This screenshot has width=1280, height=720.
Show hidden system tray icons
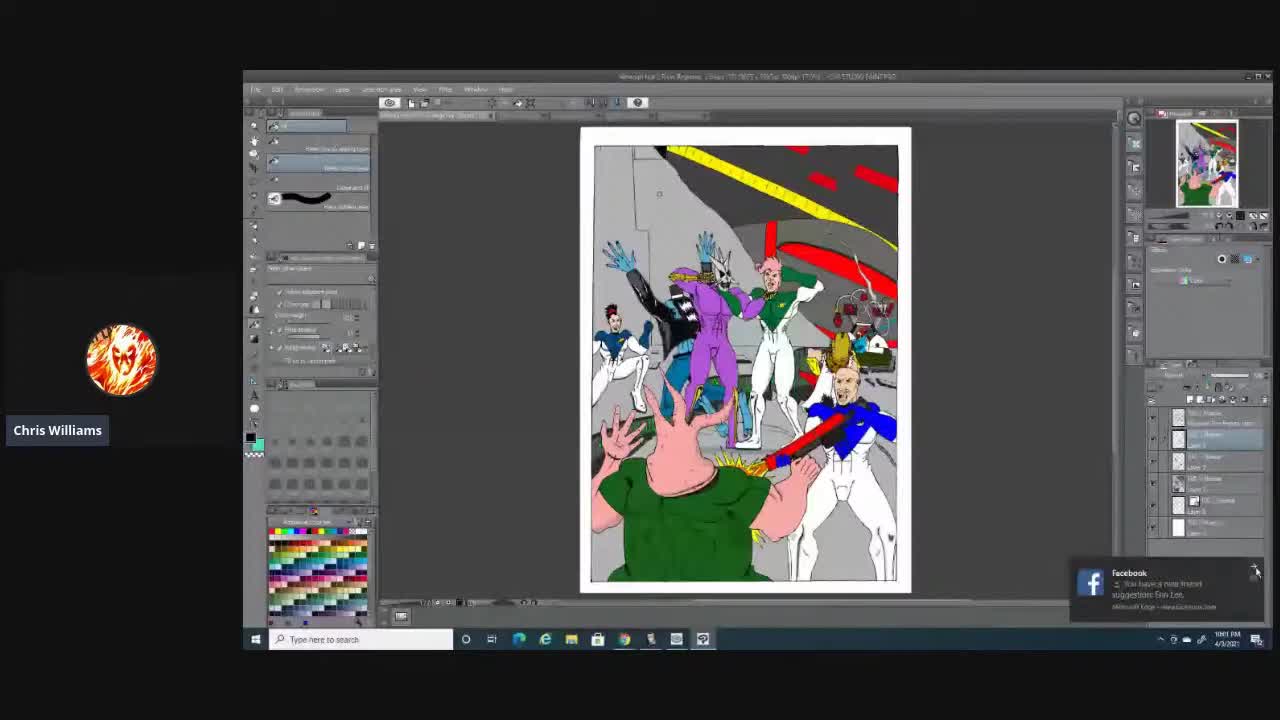(x=1161, y=639)
